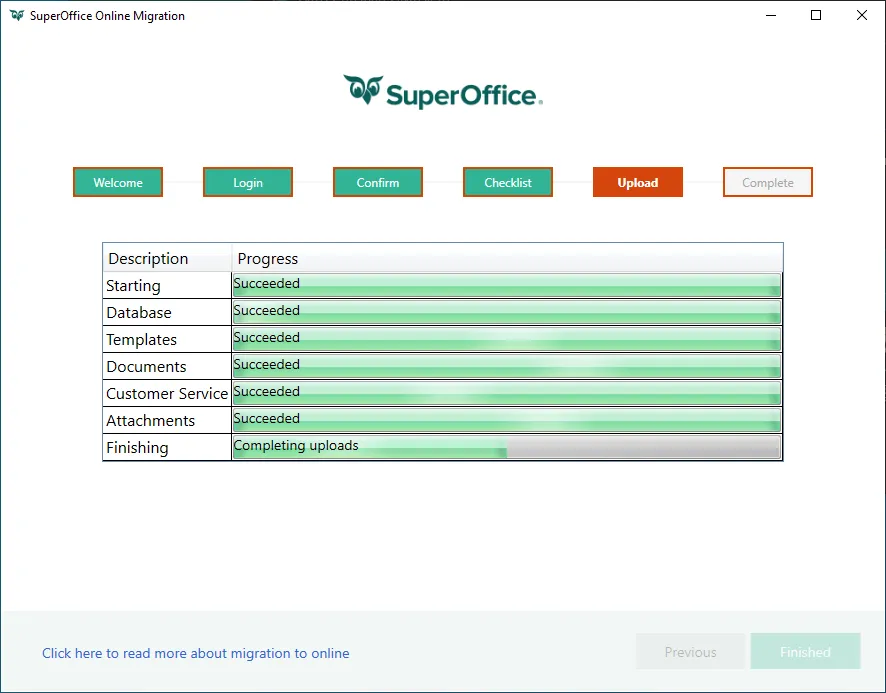Viewport: 886px width, 693px height.
Task: Minimize the migration window
Action: [770, 16]
